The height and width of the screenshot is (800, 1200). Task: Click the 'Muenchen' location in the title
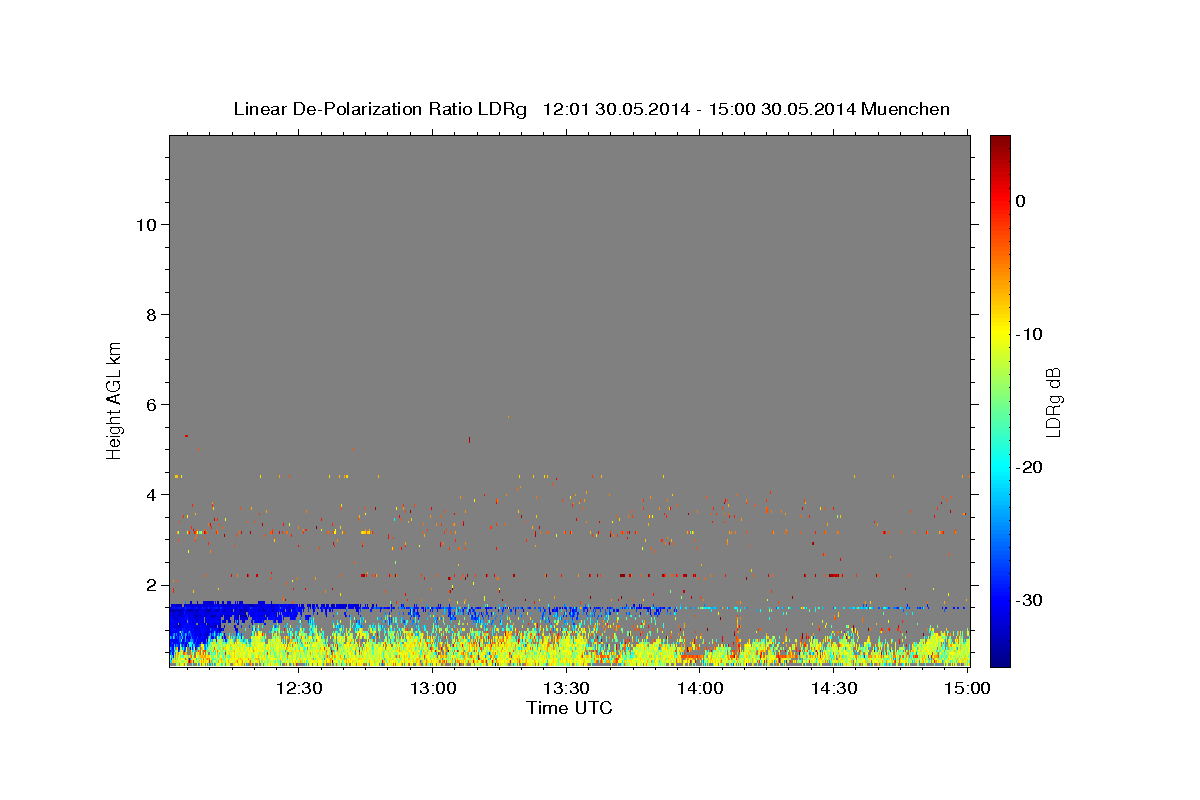coord(906,109)
